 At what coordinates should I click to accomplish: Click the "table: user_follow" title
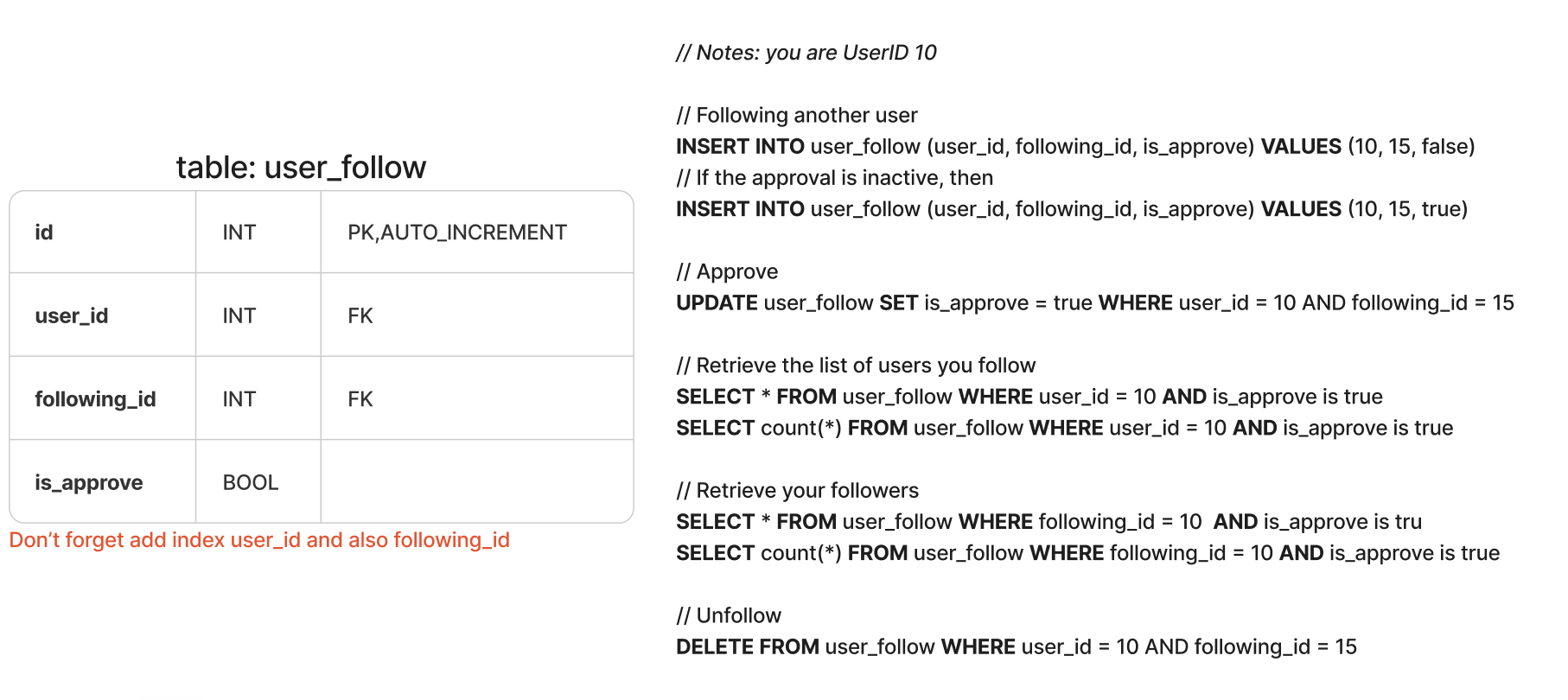point(301,167)
